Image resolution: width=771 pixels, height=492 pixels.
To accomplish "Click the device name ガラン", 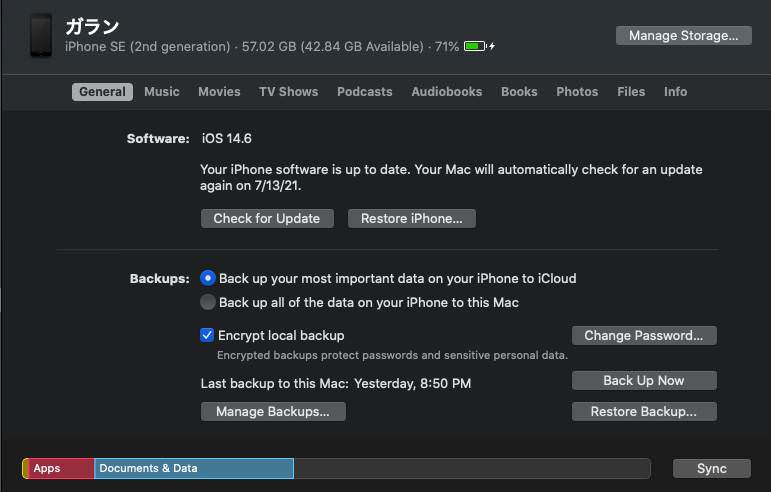I will coord(92,26).
